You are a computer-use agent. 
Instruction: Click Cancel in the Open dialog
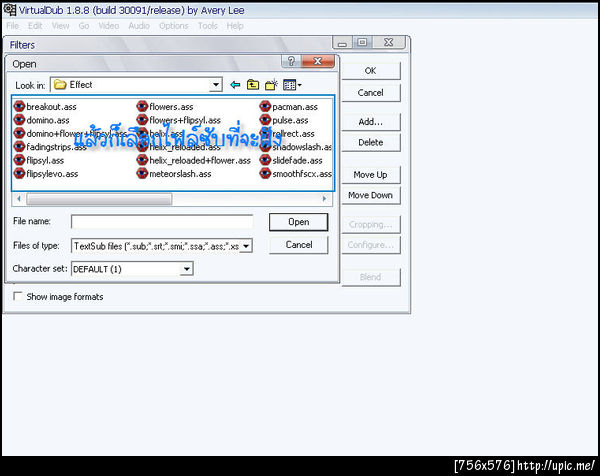point(298,245)
